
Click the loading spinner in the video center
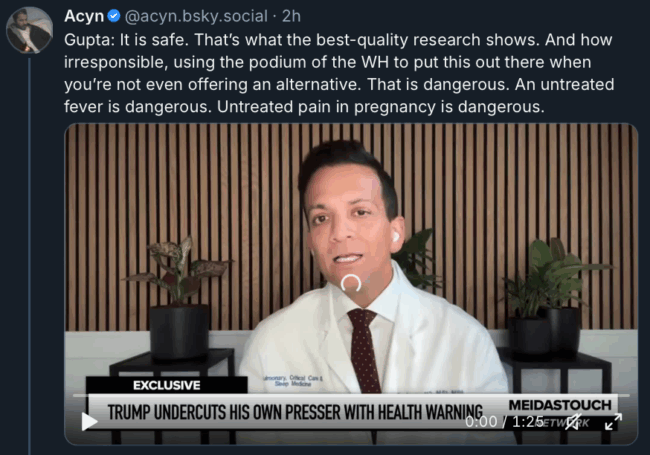click(x=351, y=283)
